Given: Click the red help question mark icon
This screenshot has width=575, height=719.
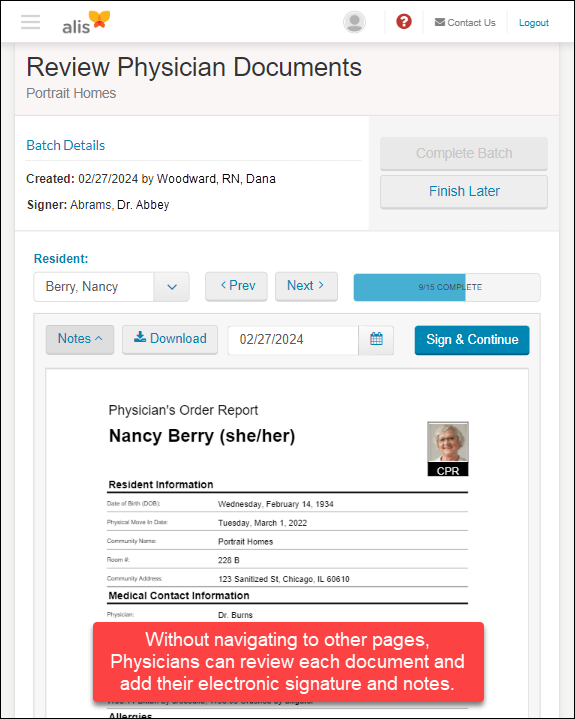Looking at the screenshot, I should pos(404,22).
